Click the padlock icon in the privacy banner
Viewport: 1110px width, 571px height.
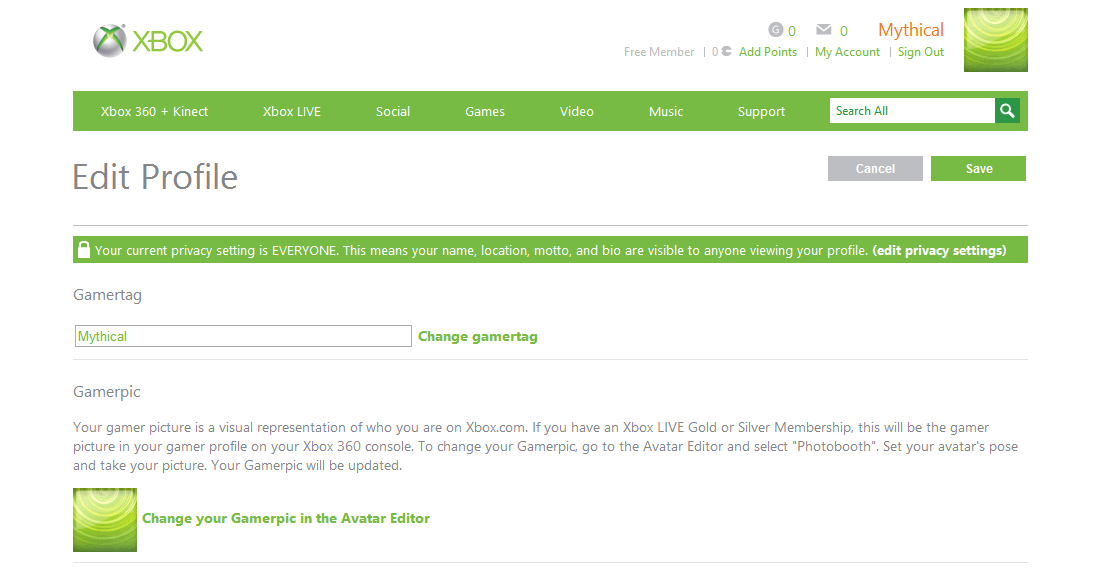(x=84, y=250)
